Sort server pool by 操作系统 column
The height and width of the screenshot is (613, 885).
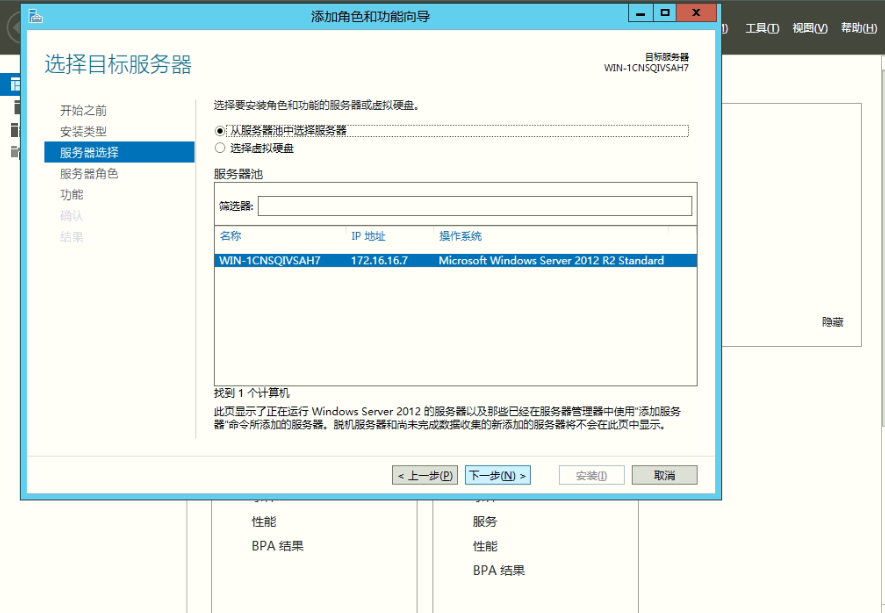pyautogui.click(x=461, y=236)
